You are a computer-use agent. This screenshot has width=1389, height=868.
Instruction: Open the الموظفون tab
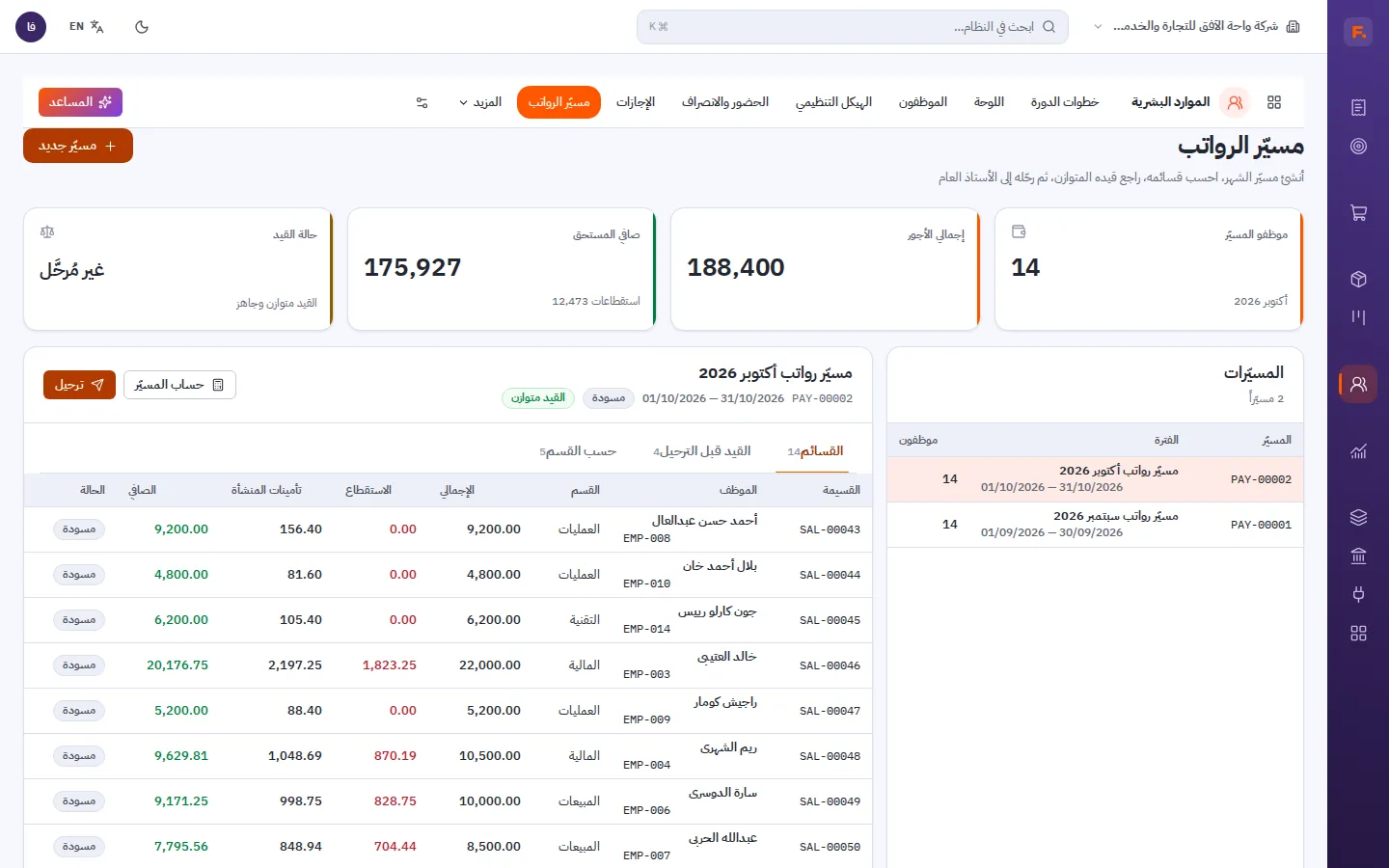point(923,102)
